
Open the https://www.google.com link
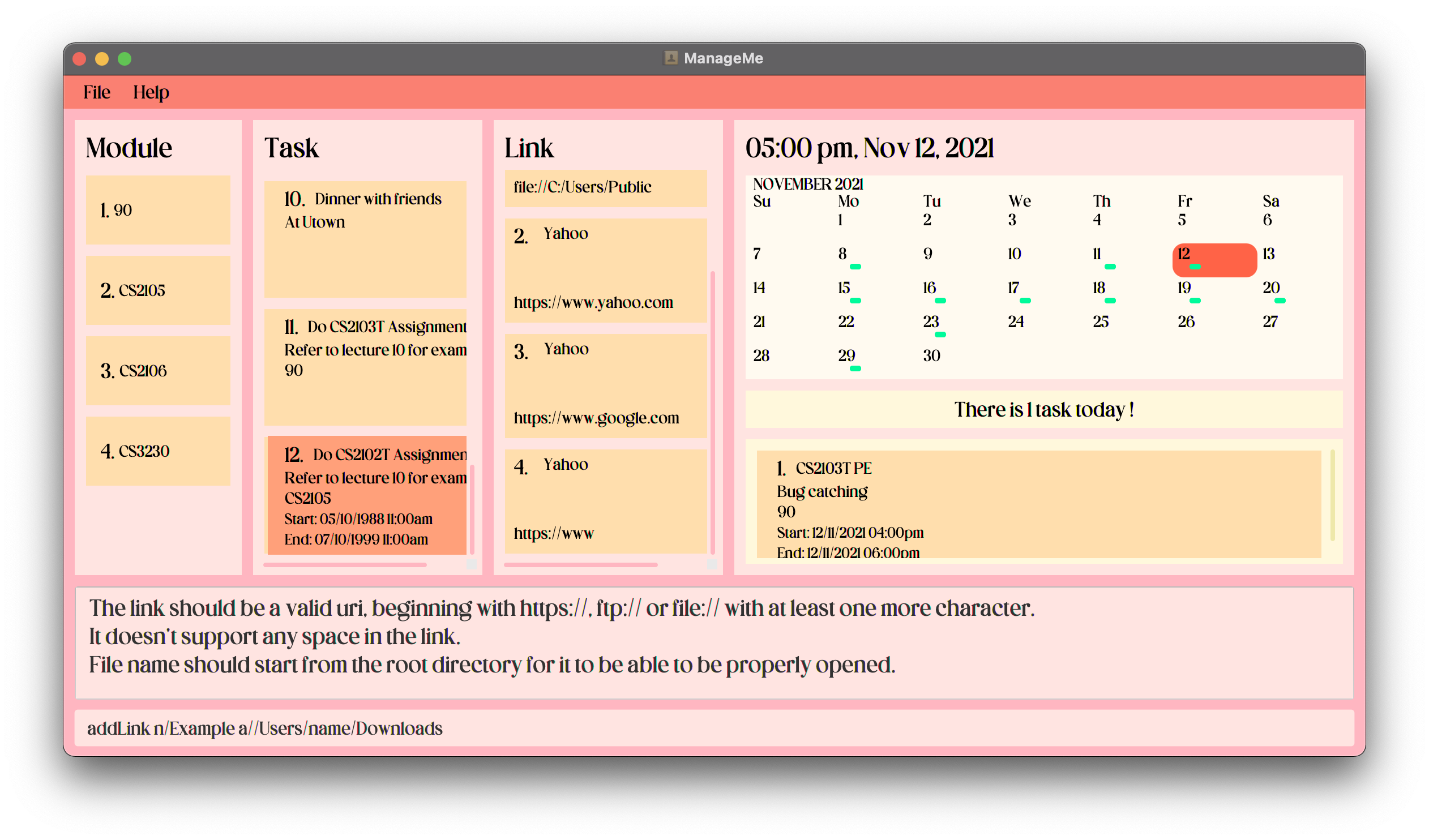point(596,418)
